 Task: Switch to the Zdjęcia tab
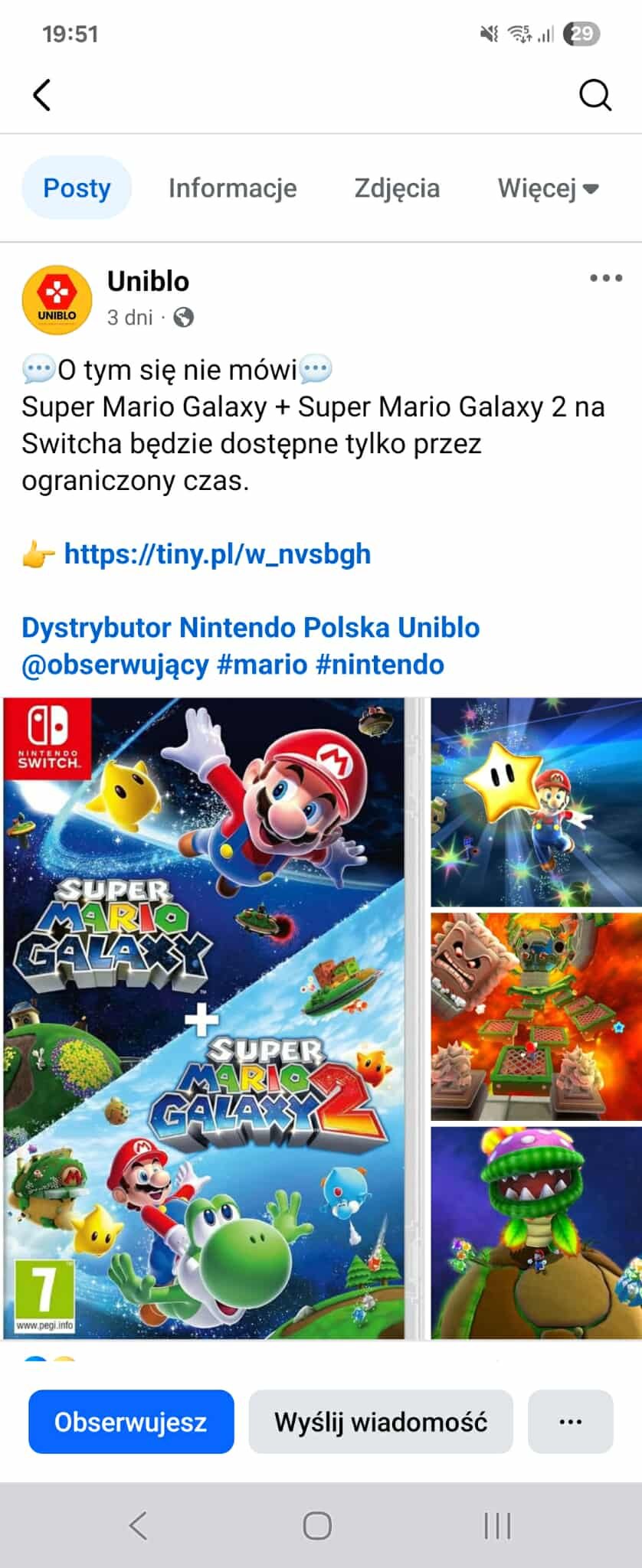(397, 188)
